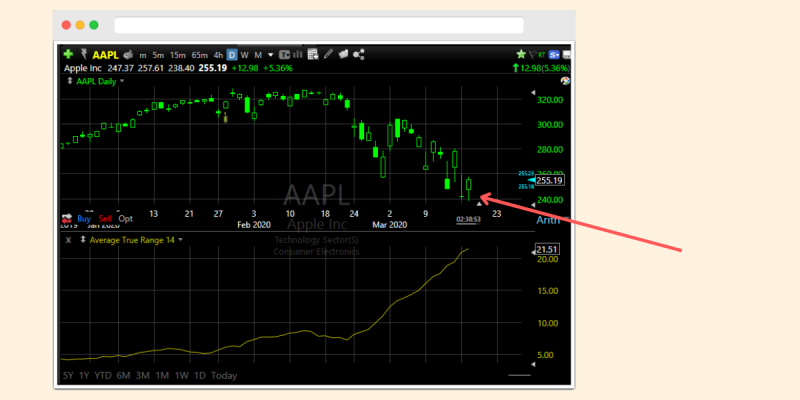Open the timeframe dropdown arrow
Viewport: 800px width, 400px height.
tap(270, 55)
